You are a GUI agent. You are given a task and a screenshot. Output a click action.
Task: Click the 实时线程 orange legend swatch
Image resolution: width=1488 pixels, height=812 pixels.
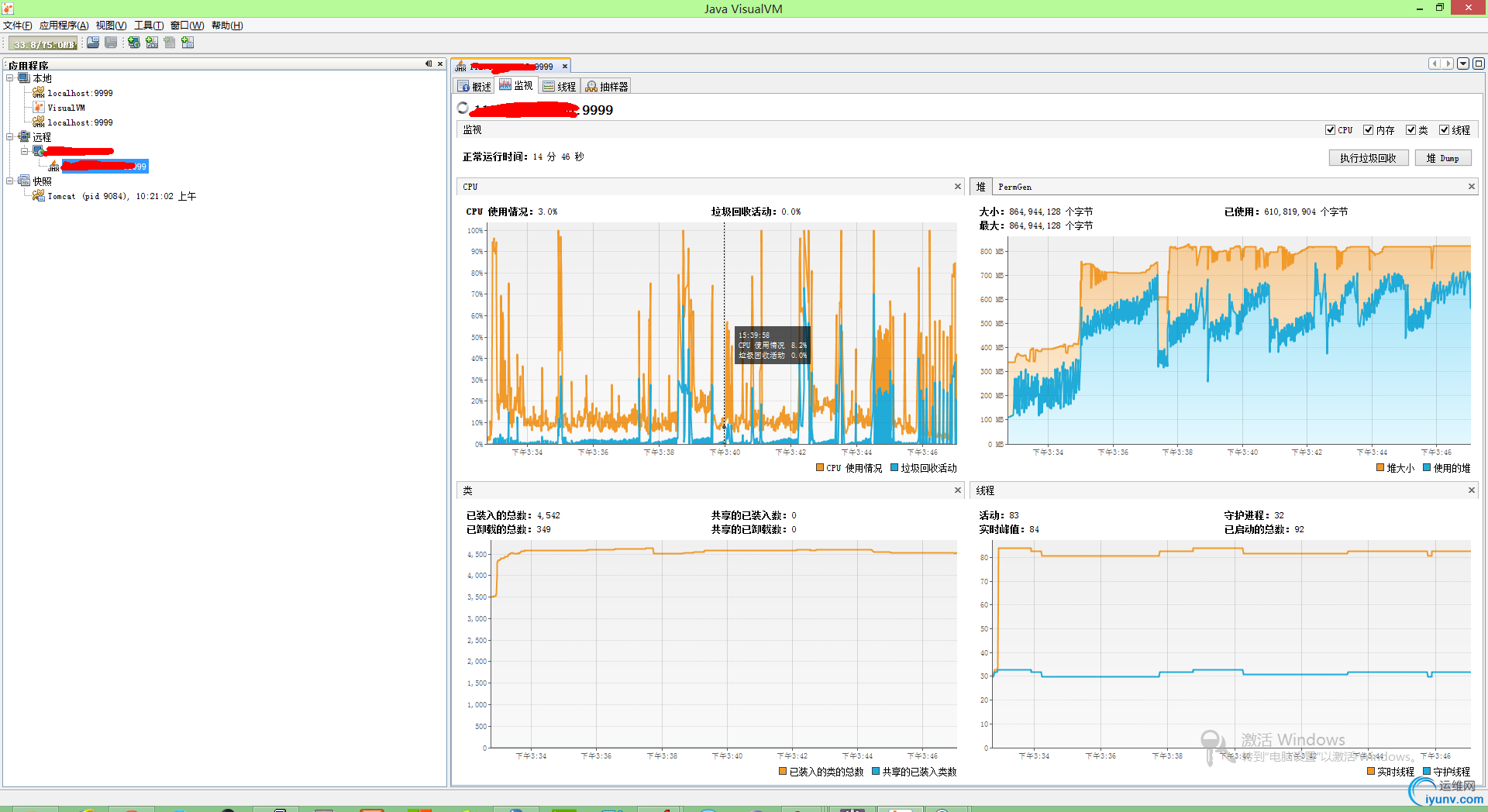click(x=1371, y=772)
